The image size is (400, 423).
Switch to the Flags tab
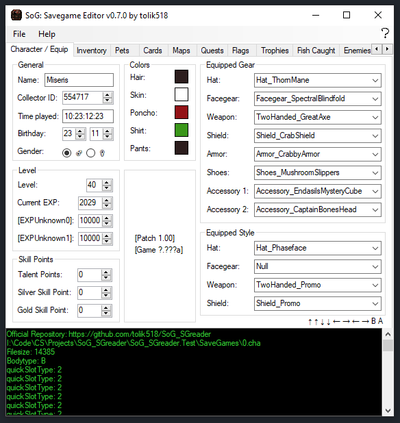241,51
